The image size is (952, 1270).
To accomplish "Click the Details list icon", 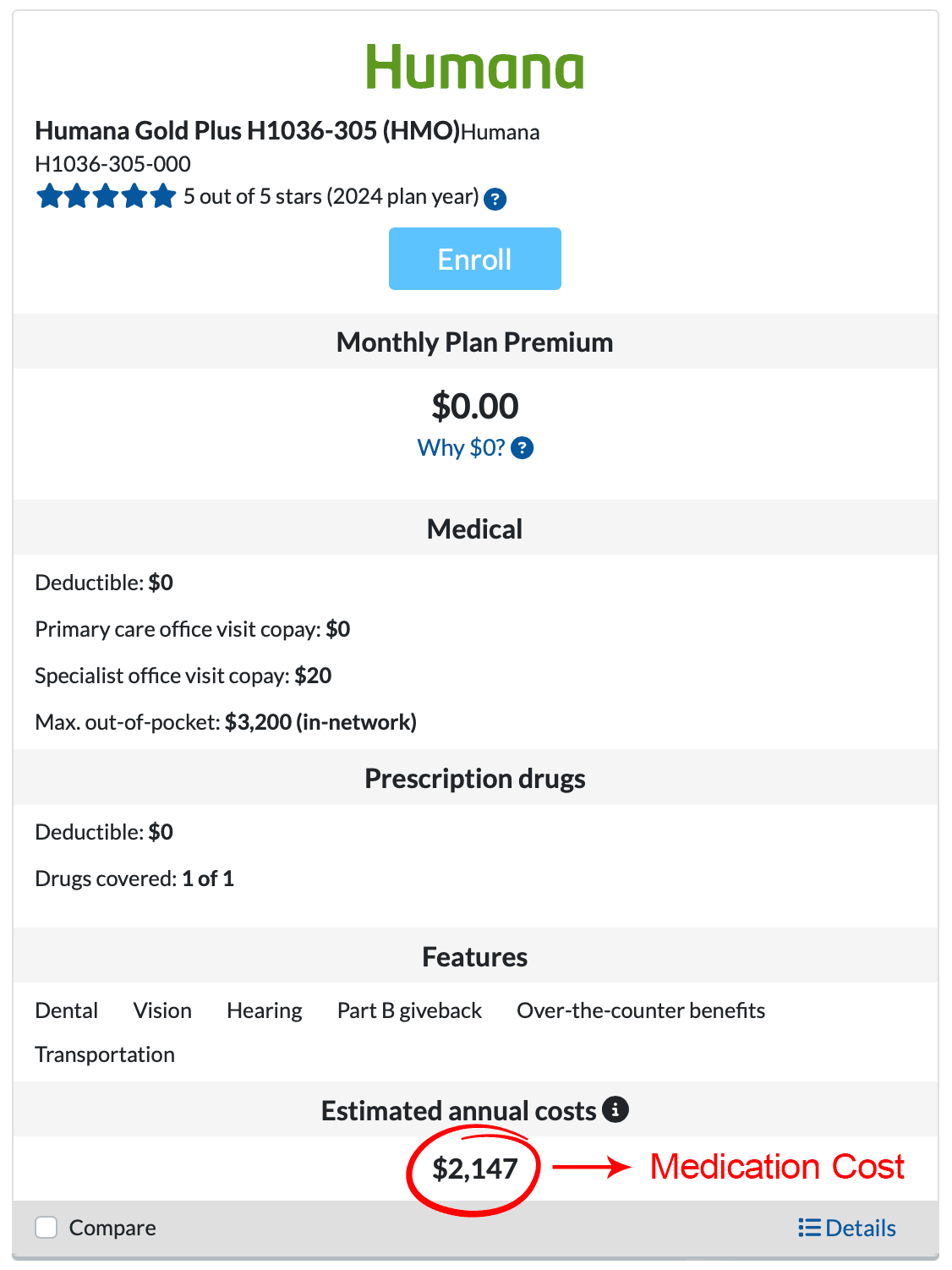I will (x=809, y=1228).
